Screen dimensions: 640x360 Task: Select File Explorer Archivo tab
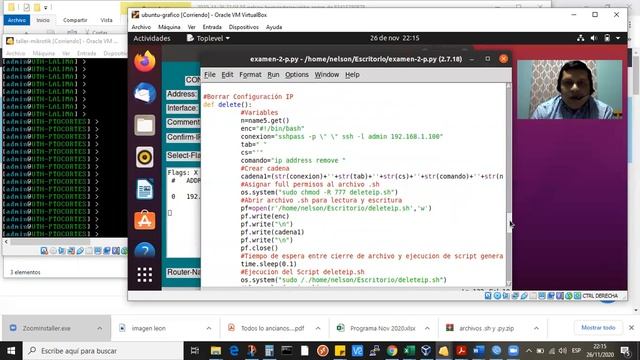click(17, 20)
